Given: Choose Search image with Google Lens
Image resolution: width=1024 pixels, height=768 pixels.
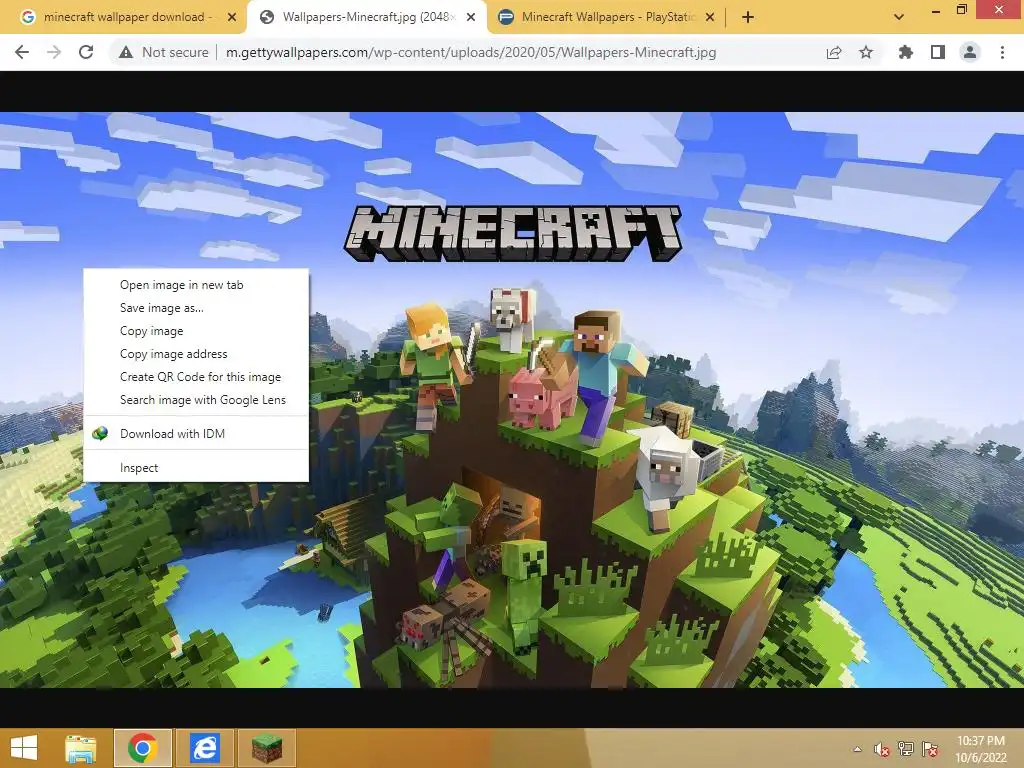Looking at the screenshot, I should click(196, 400).
